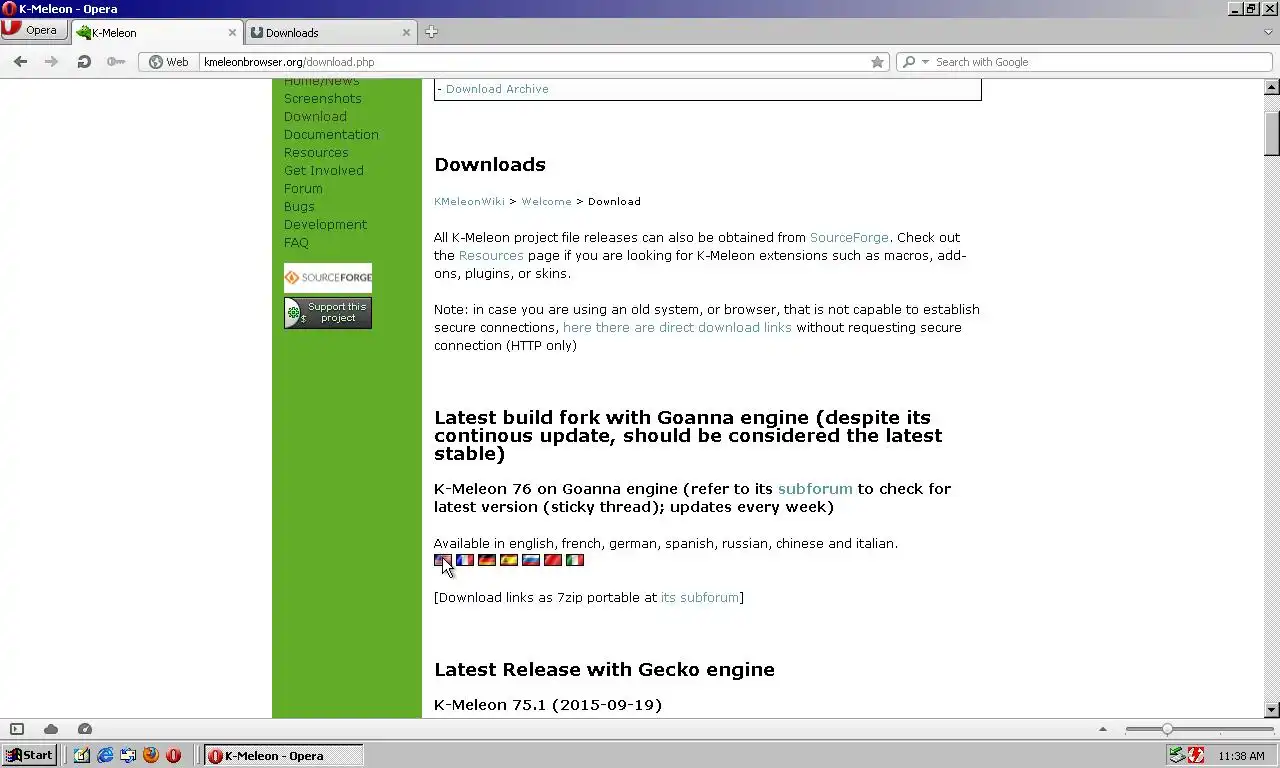Image resolution: width=1280 pixels, height=768 pixels.
Task: Go back with the back arrow
Action: pyautogui.click(x=20, y=62)
